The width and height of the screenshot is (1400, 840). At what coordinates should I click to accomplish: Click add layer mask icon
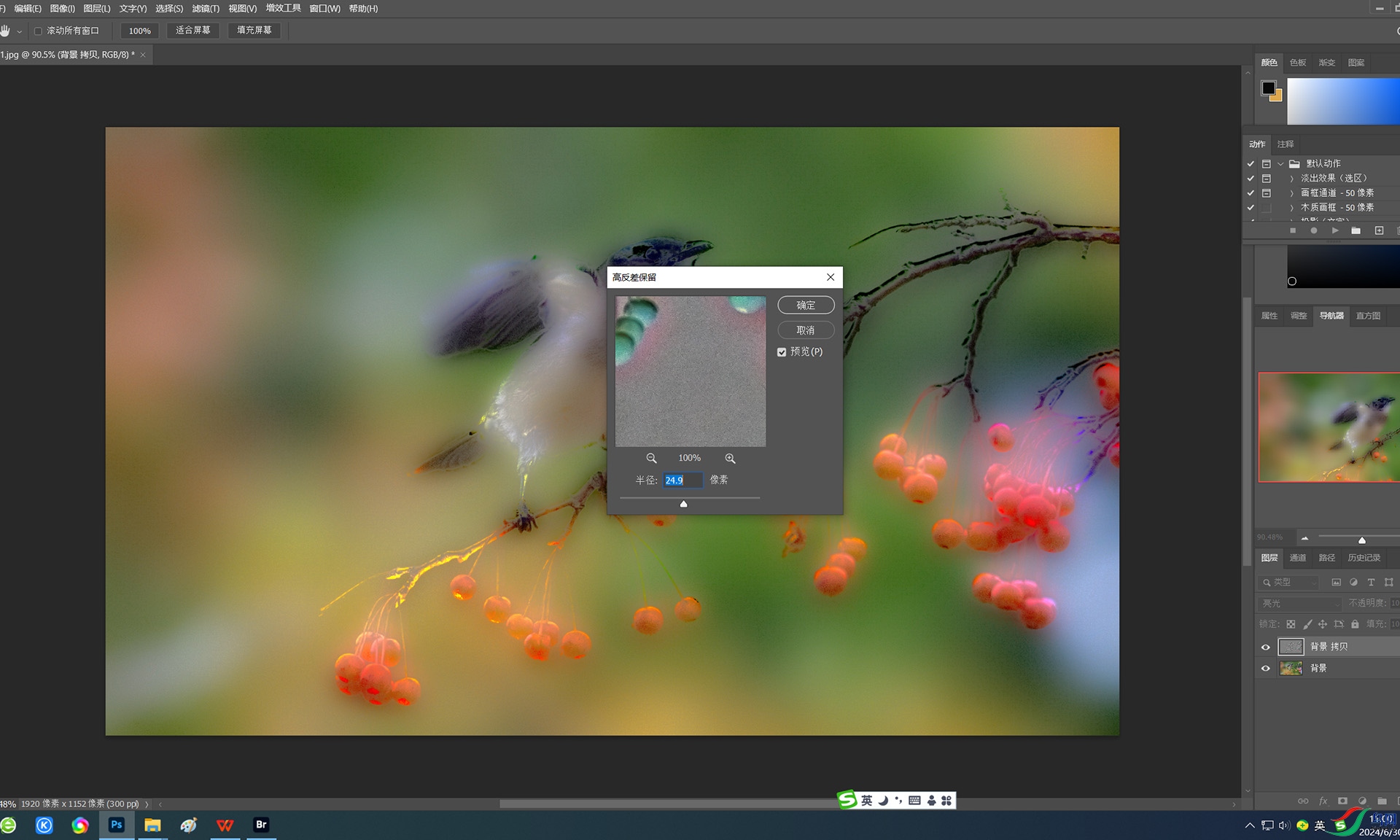(x=1342, y=801)
